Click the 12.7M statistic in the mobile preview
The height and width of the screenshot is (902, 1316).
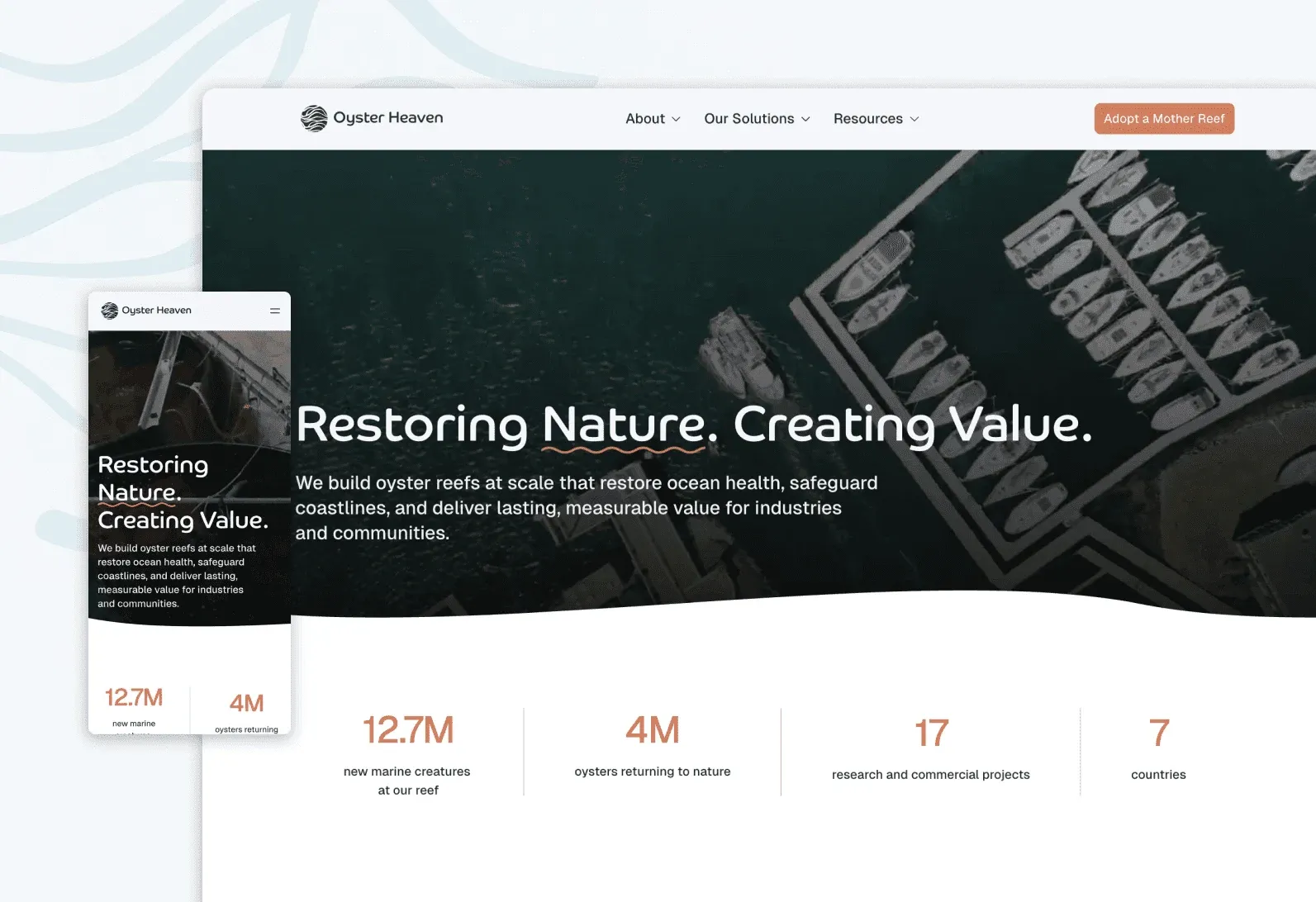134,698
